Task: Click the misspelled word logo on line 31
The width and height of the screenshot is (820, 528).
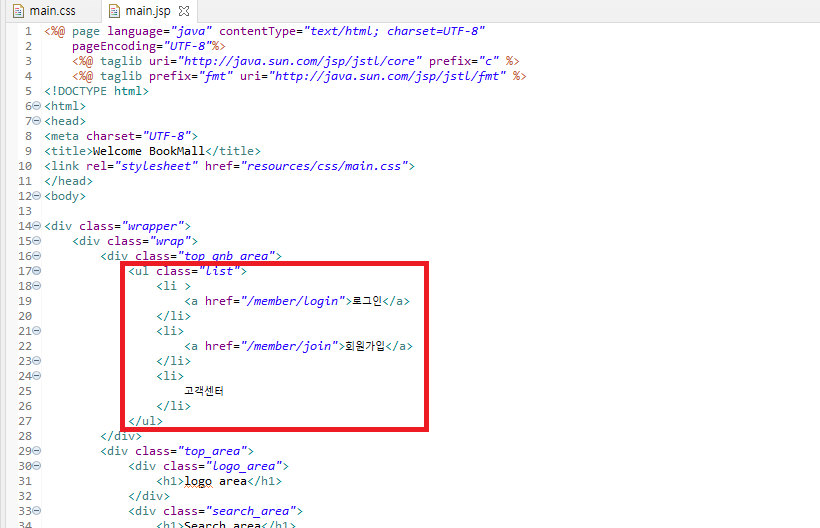Action: tap(198, 481)
